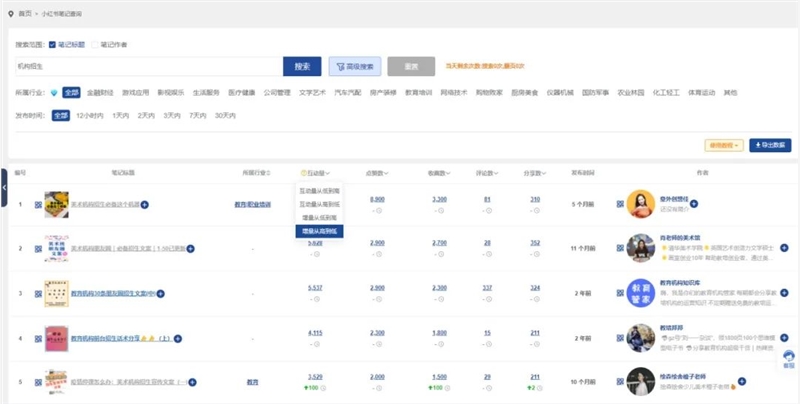This screenshot has height=404, width=800.
Task: Click the QR code icon in row 1
Action: (38, 204)
